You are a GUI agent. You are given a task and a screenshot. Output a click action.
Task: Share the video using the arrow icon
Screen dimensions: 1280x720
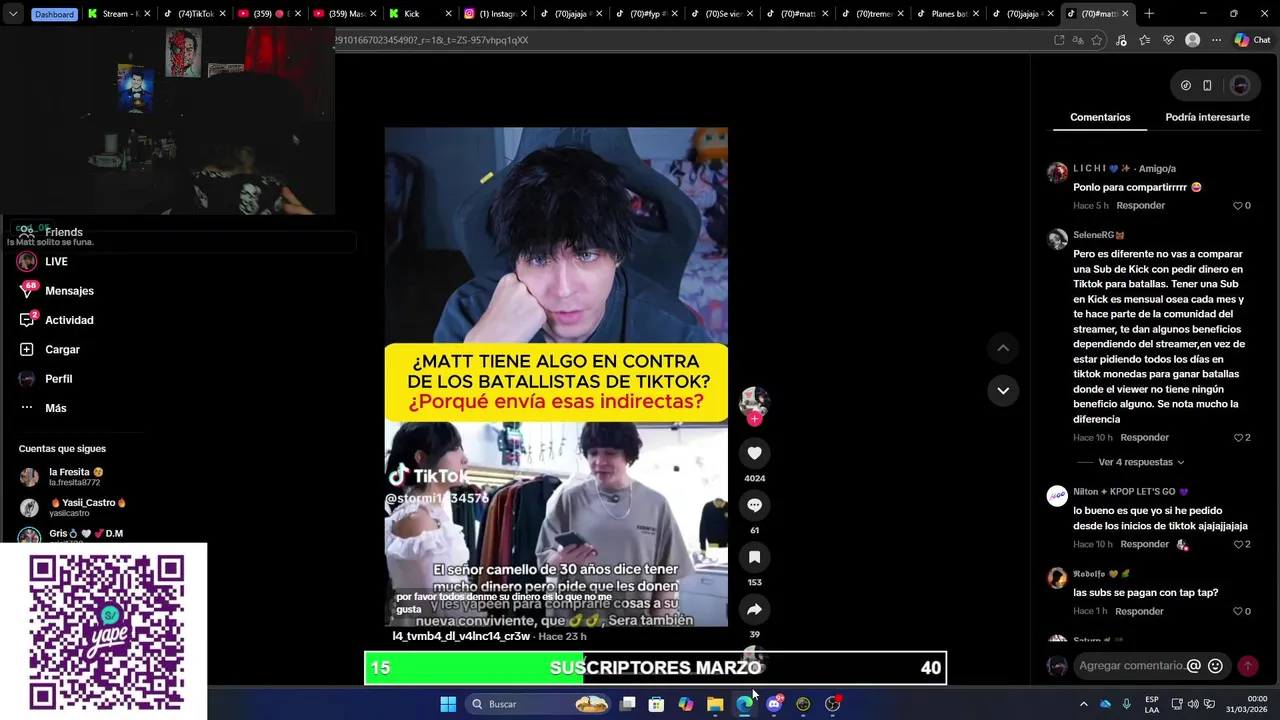point(754,609)
